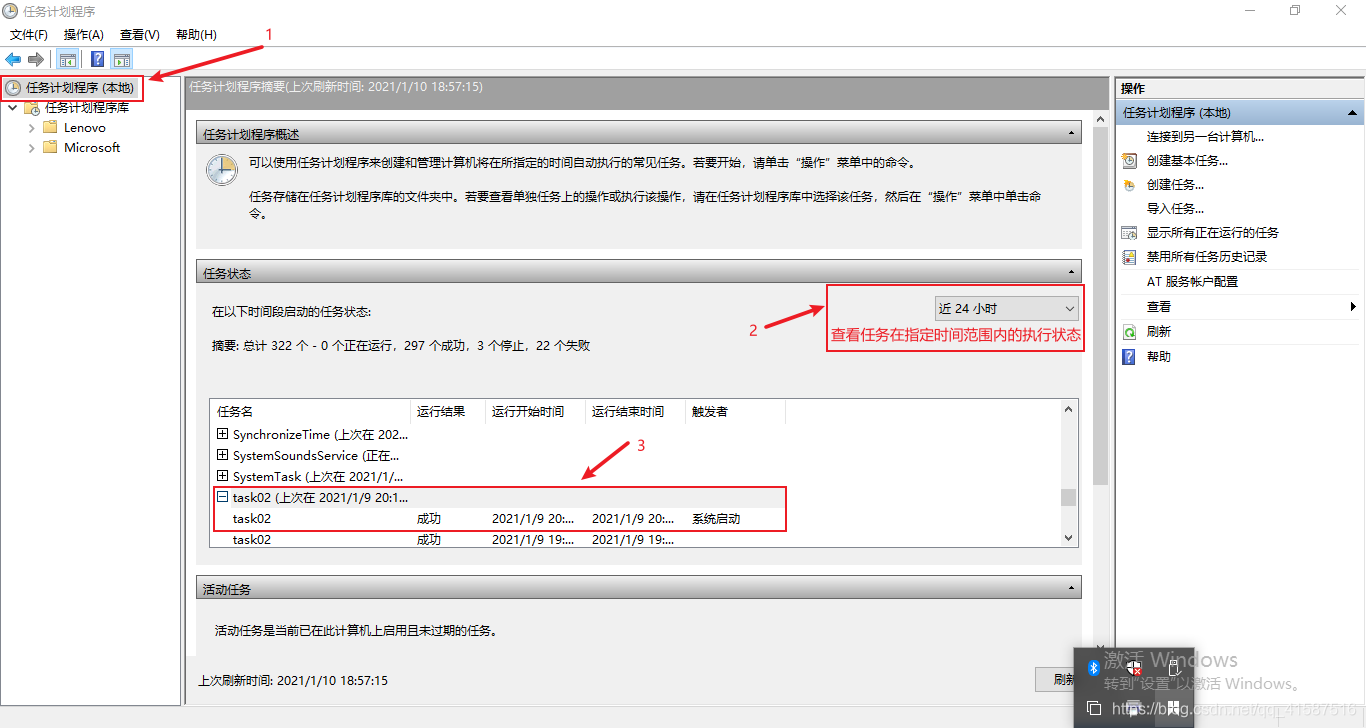Click the task list scrollbar thumb
The image size is (1366, 728).
1069,497
